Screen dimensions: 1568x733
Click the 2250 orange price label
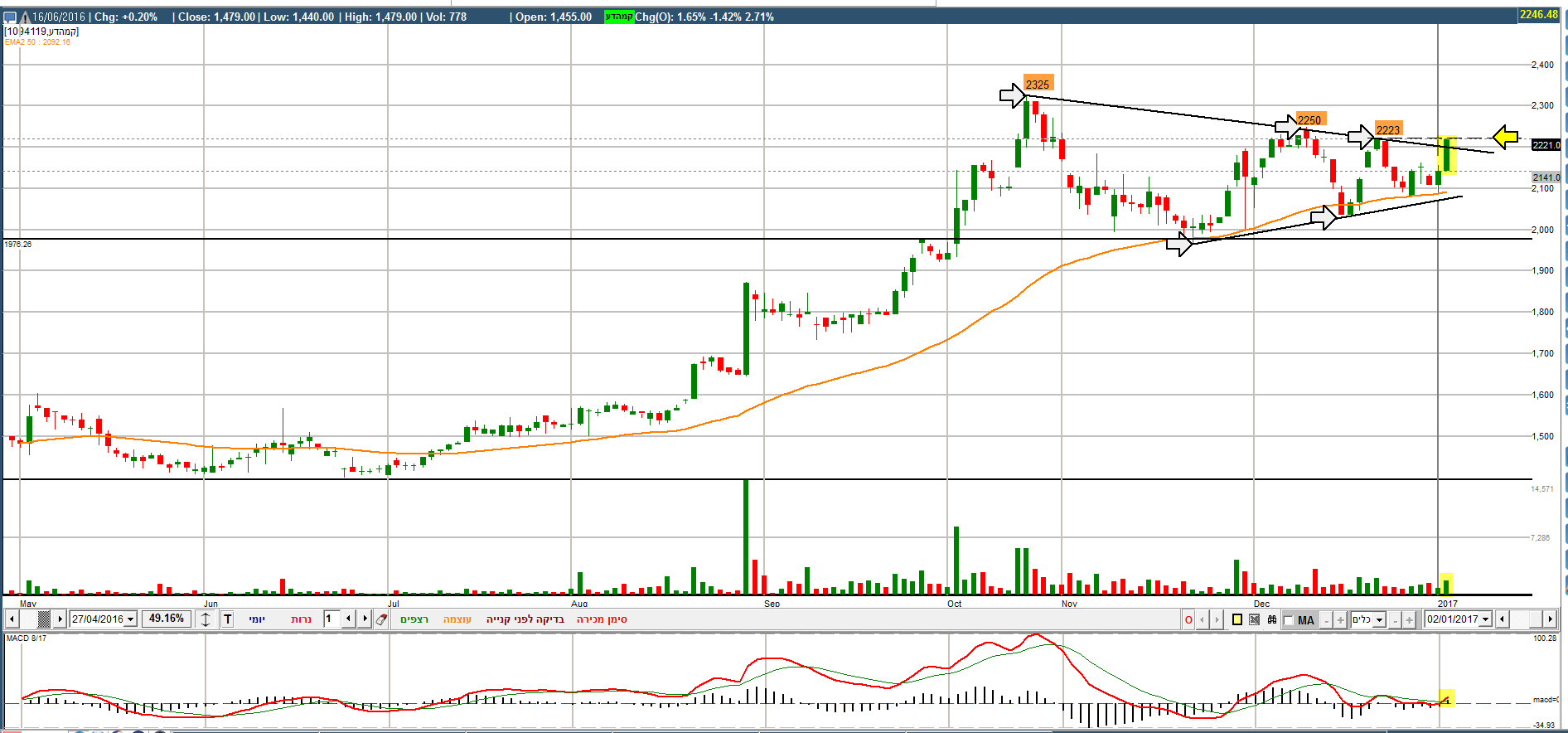coord(1310,119)
